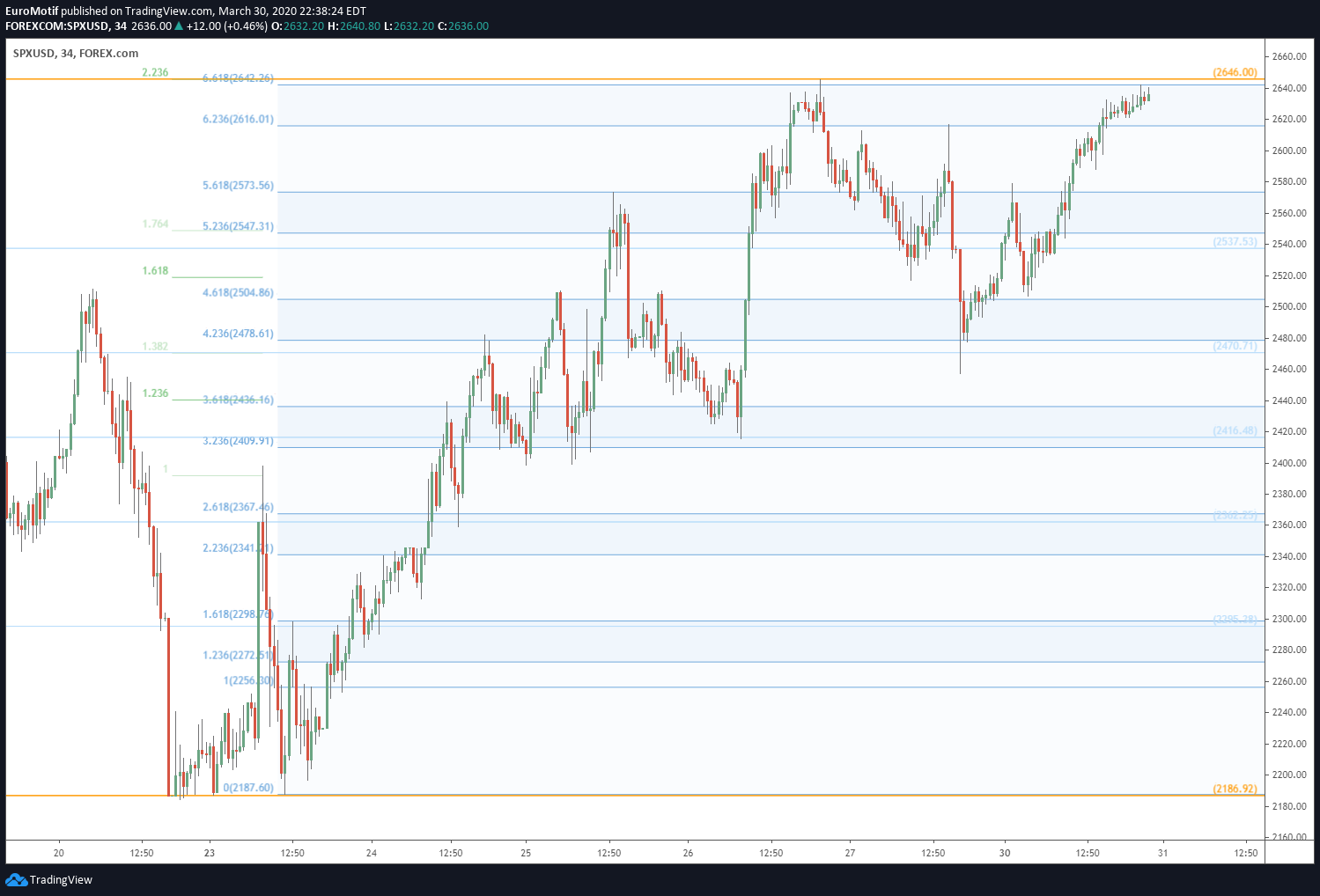Click 2300.00 on the price axis
Image resolution: width=1320 pixels, height=896 pixels.
tap(1289, 619)
